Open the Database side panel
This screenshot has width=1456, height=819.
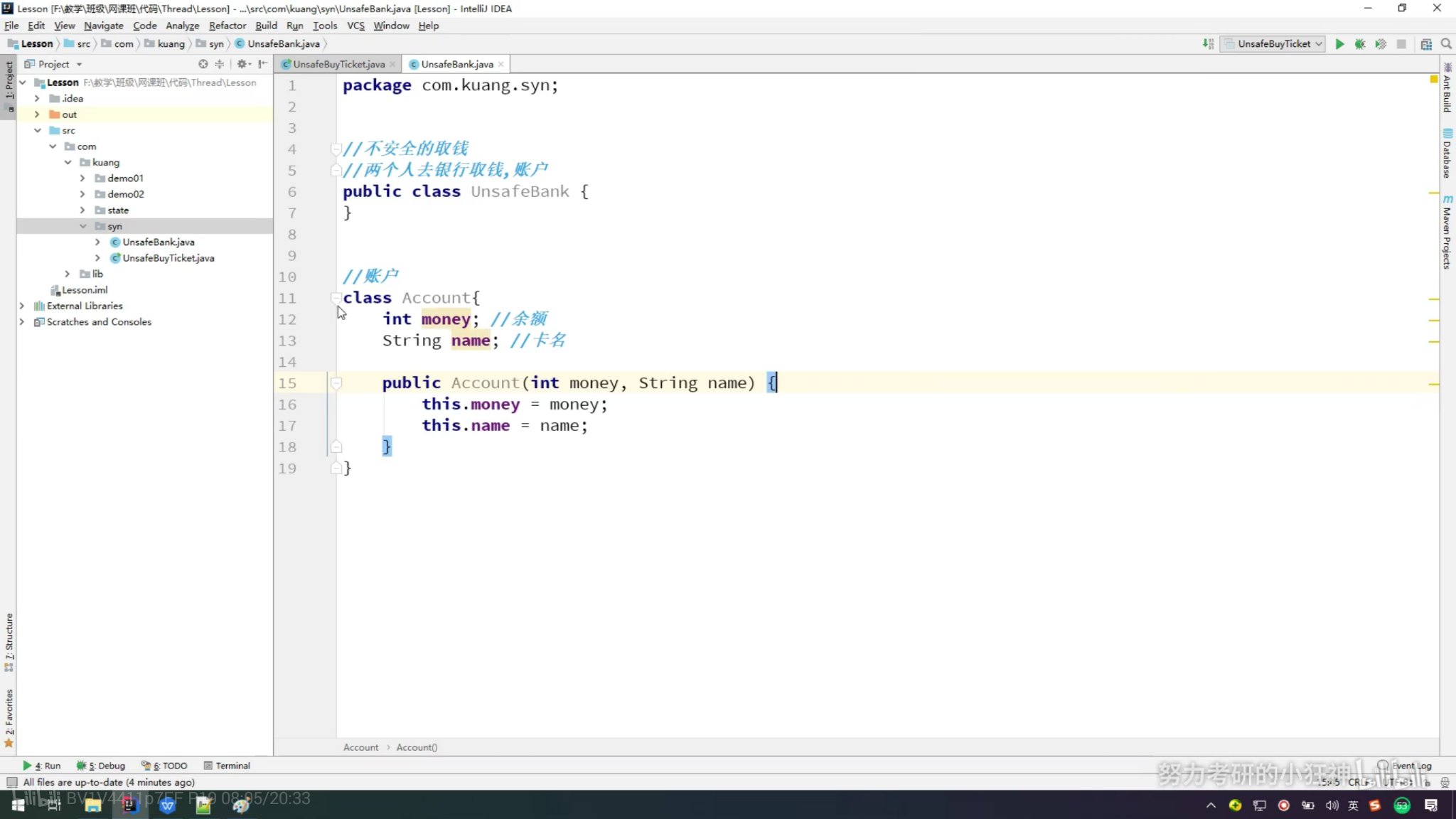pyautogui.click(x=1447, y=153)
